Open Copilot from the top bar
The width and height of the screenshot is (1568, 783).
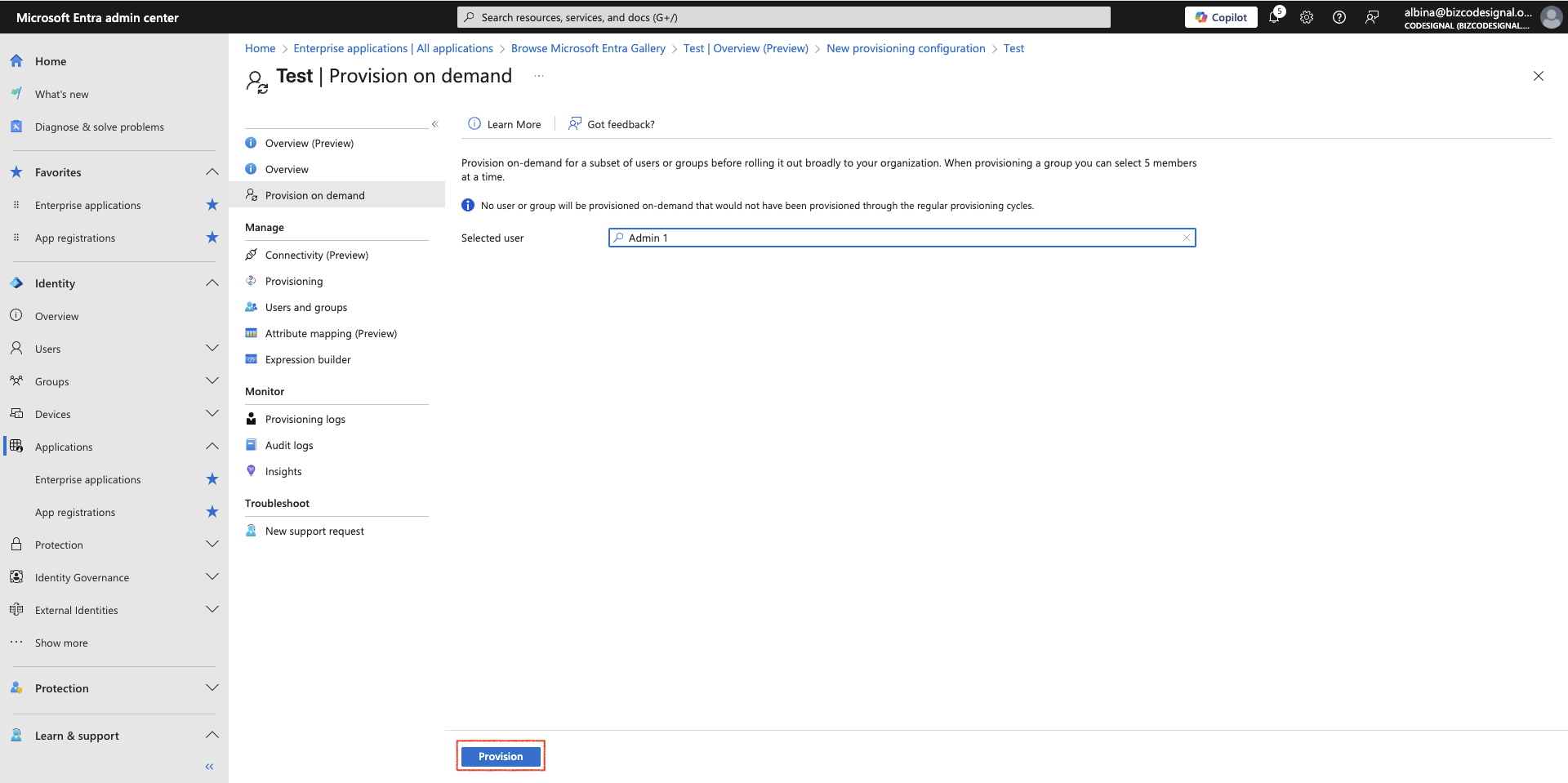[1221, 17]
